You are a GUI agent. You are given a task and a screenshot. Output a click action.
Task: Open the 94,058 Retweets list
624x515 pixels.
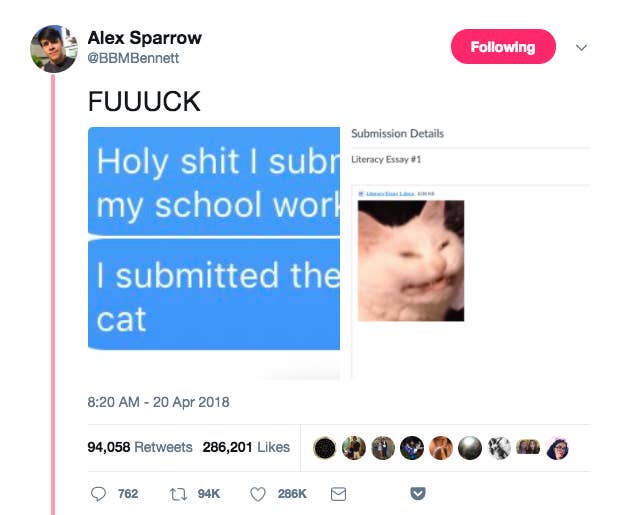coord(140,447)
